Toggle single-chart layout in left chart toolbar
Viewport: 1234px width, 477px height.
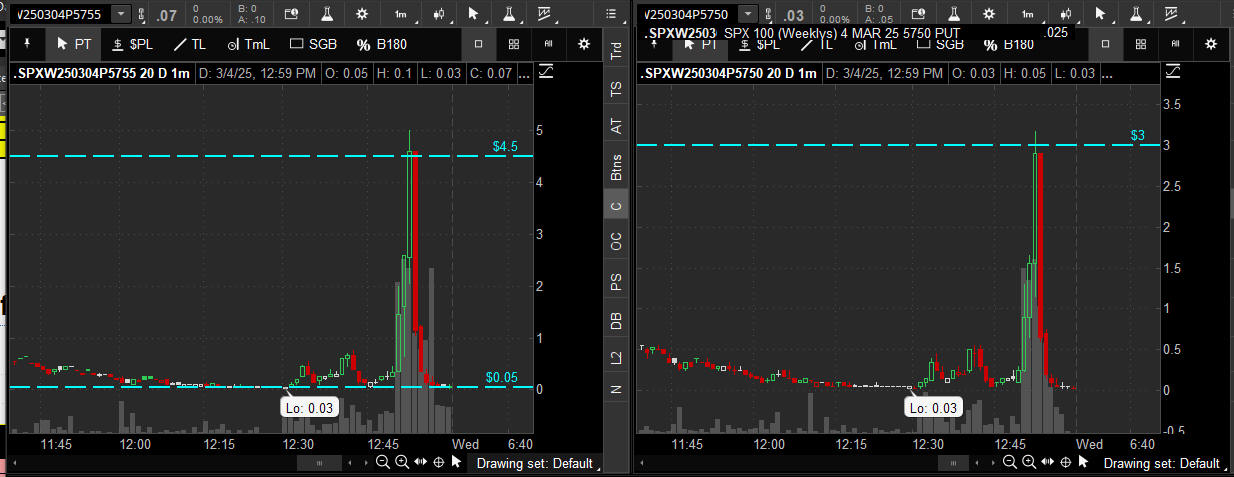[x=478, y=44]
